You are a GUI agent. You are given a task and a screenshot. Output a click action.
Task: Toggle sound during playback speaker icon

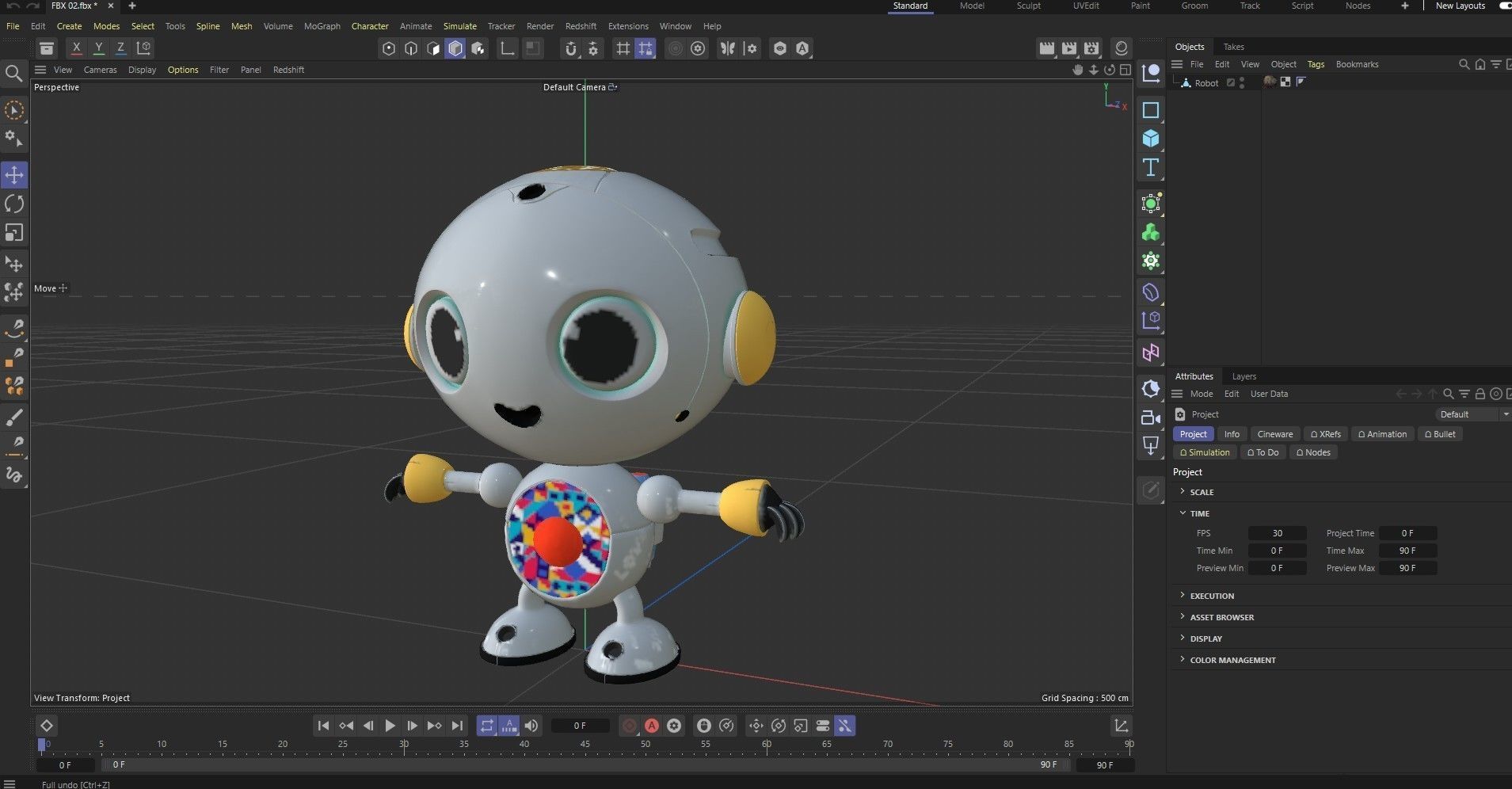[531, 726]
